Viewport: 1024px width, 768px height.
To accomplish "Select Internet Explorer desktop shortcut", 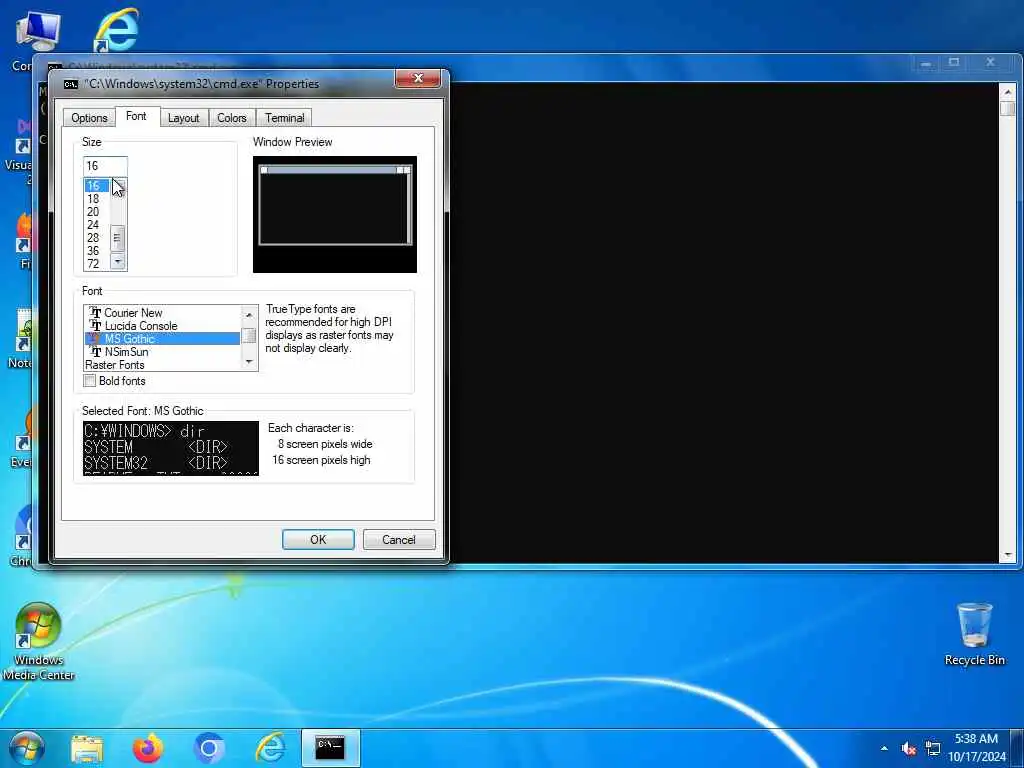I will pyautogui.click(x=117, y=30).
